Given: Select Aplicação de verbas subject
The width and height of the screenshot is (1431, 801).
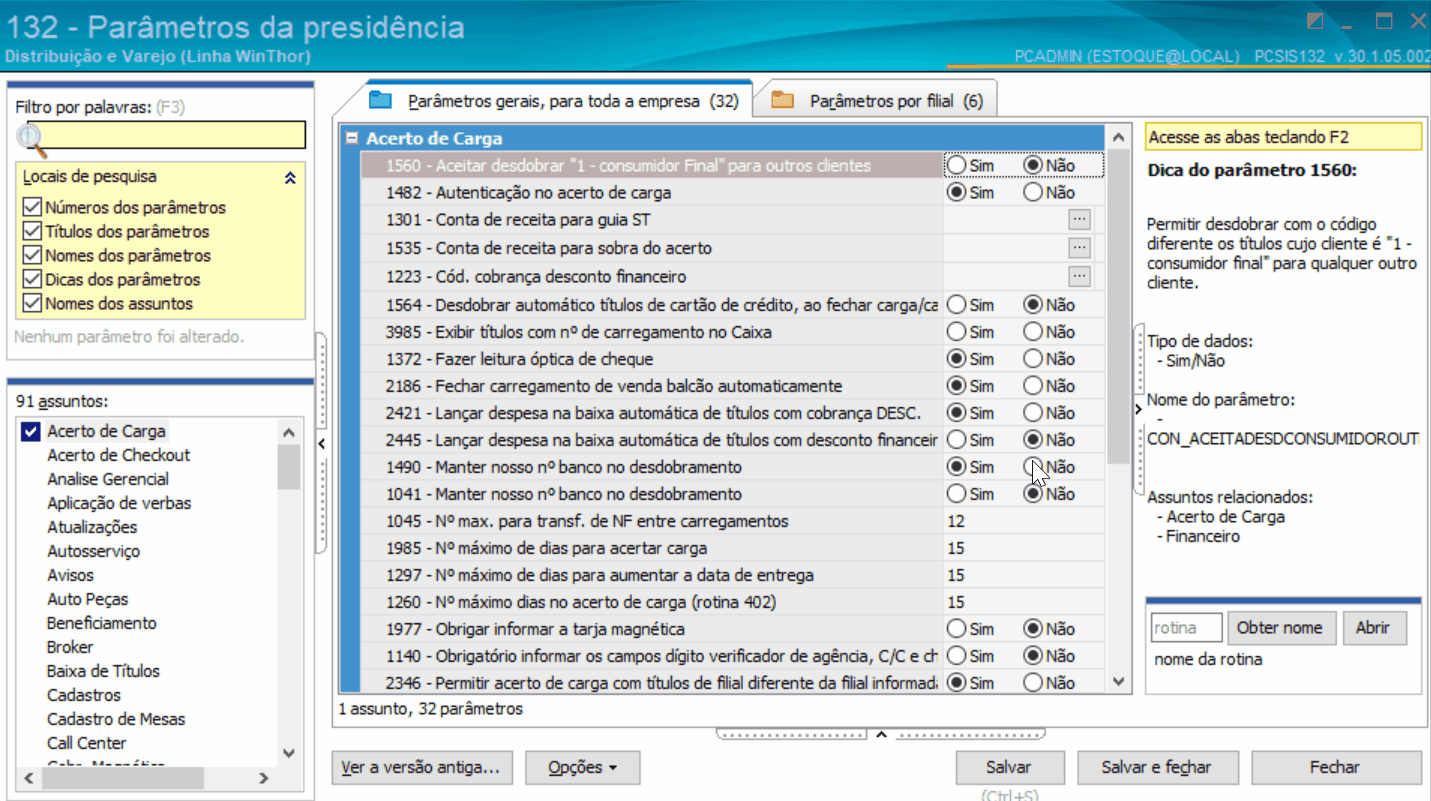Looking at the screenshot, I should (x=119, y=503).
